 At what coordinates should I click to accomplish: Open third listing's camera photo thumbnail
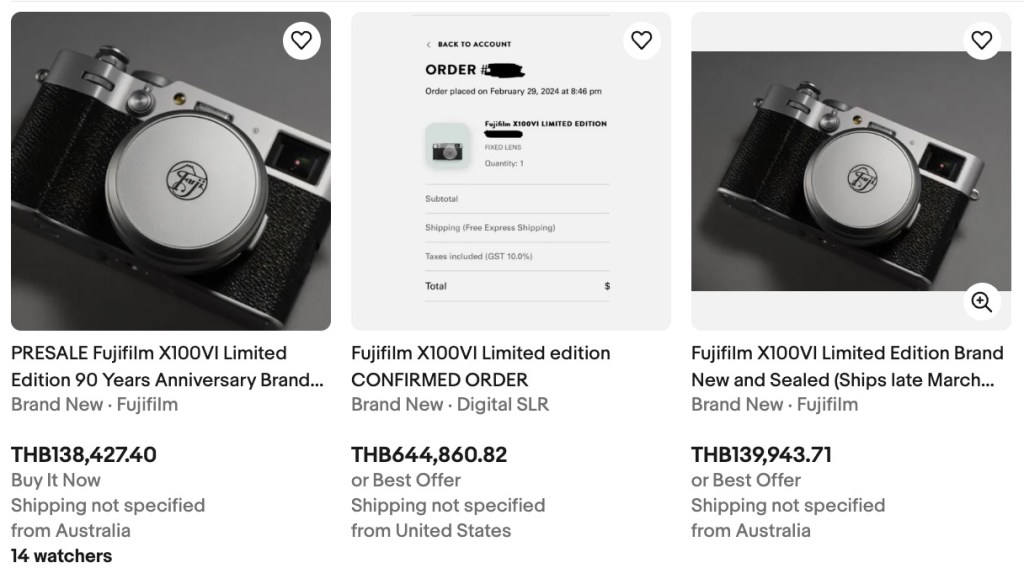point(850,172)
